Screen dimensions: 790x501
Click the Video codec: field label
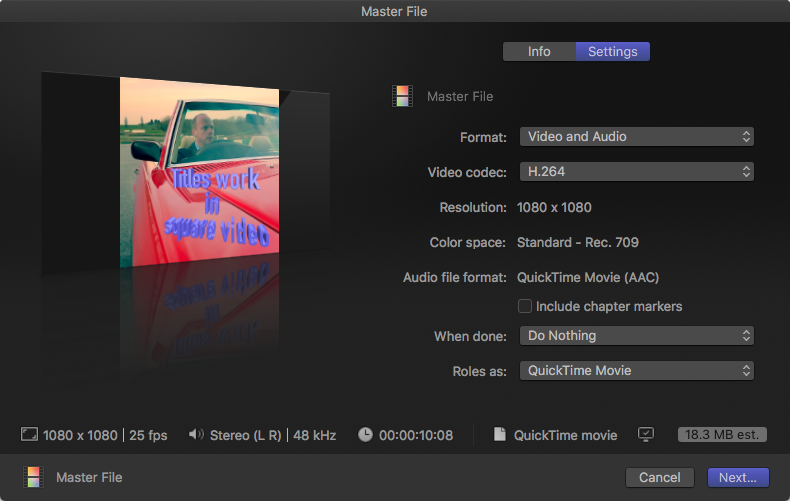pos(467,172)
